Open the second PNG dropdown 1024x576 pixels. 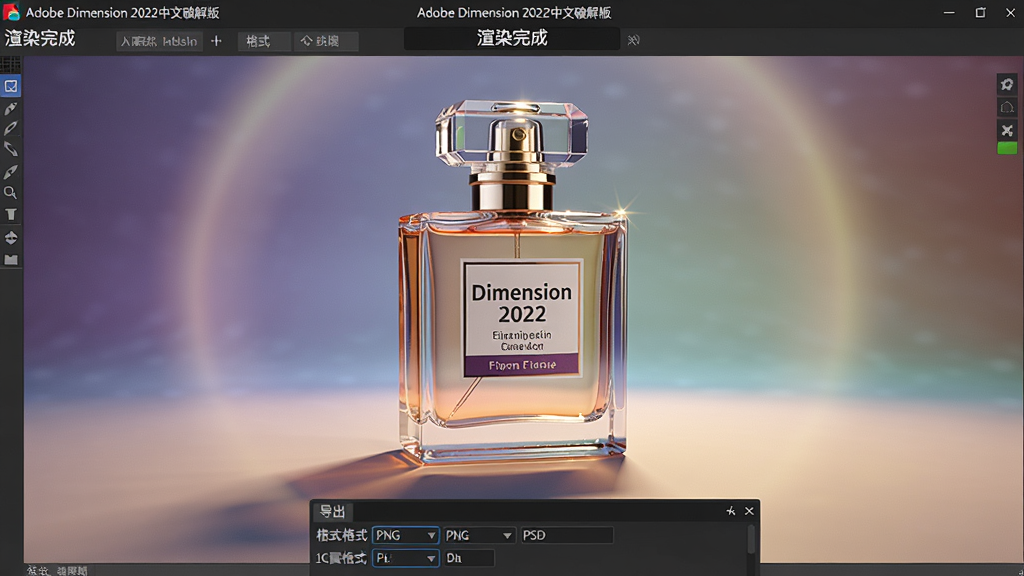point(479,536)
